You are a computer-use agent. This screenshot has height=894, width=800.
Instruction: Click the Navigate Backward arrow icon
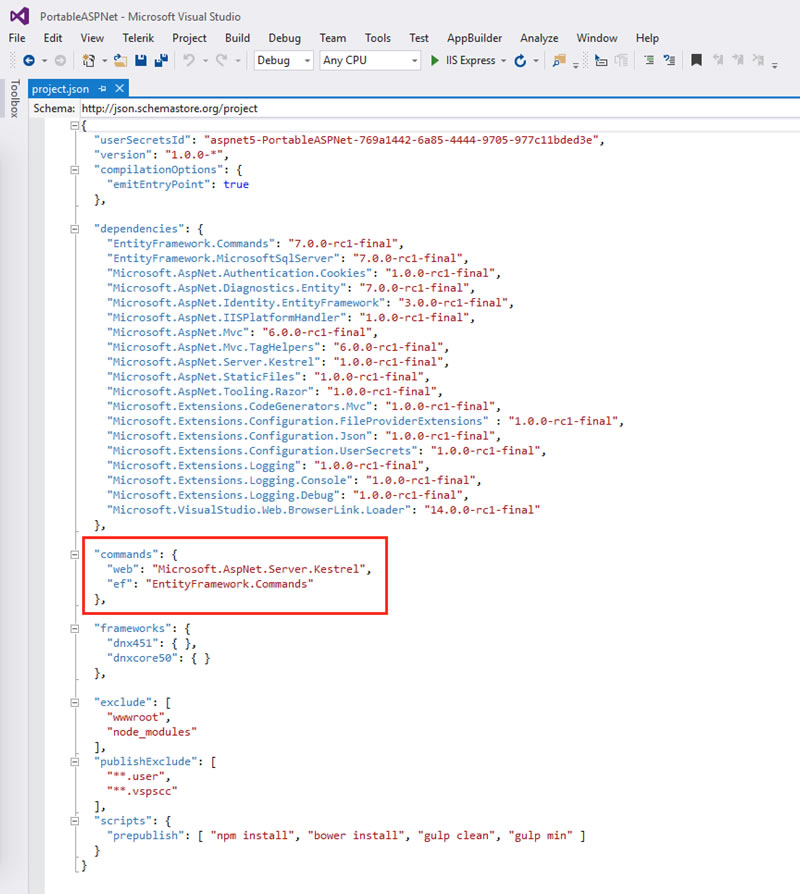[29, 60]
